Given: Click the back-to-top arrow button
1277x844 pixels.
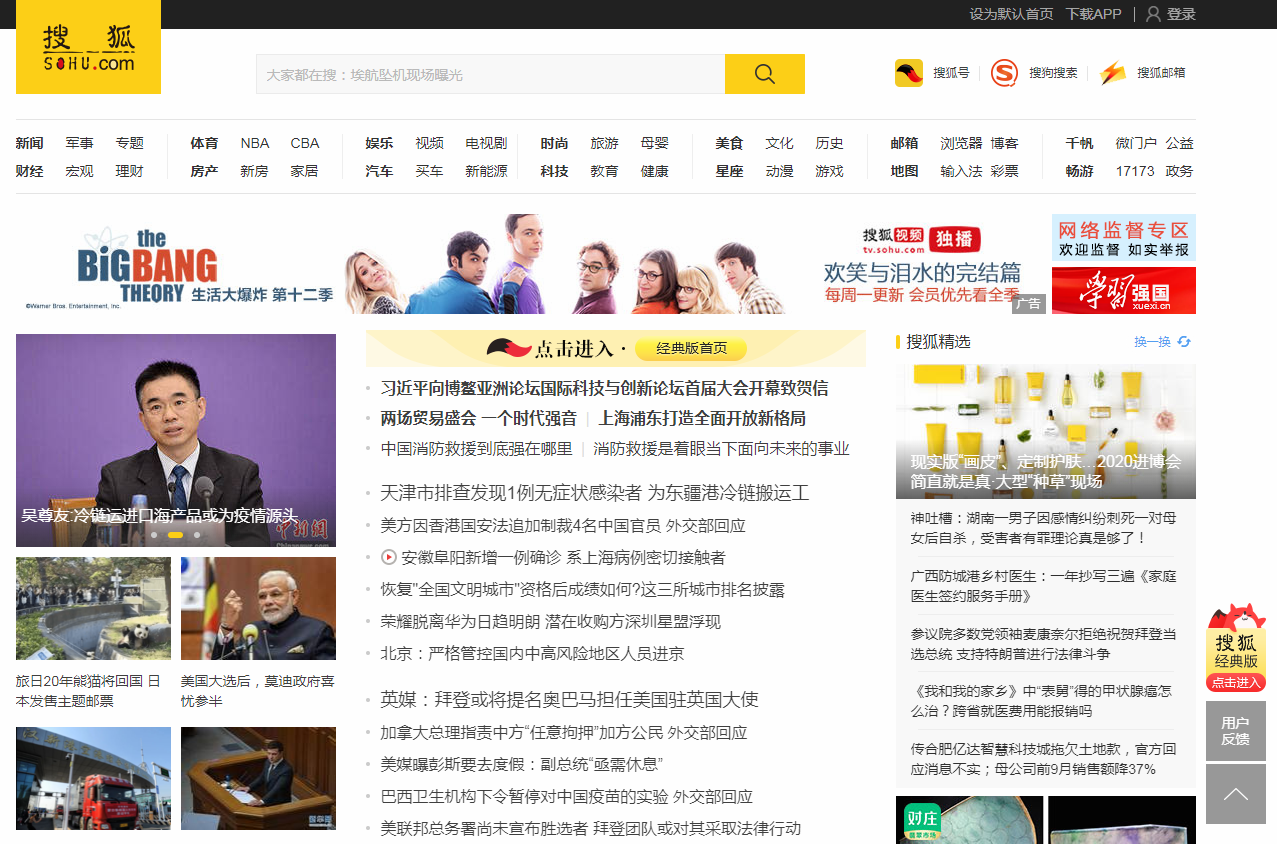Looking at the screenshot, I should click(1236, 795).
